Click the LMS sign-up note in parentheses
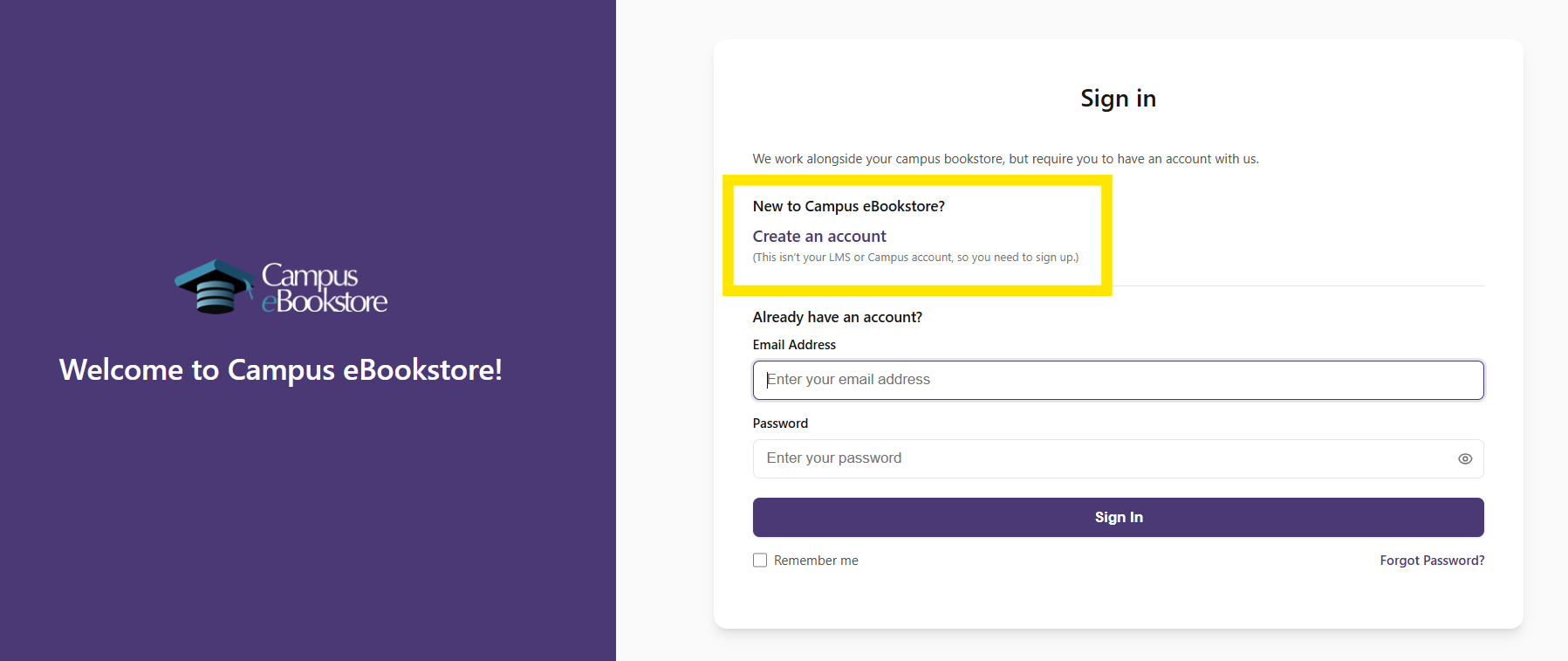 [x=915, y=258]
